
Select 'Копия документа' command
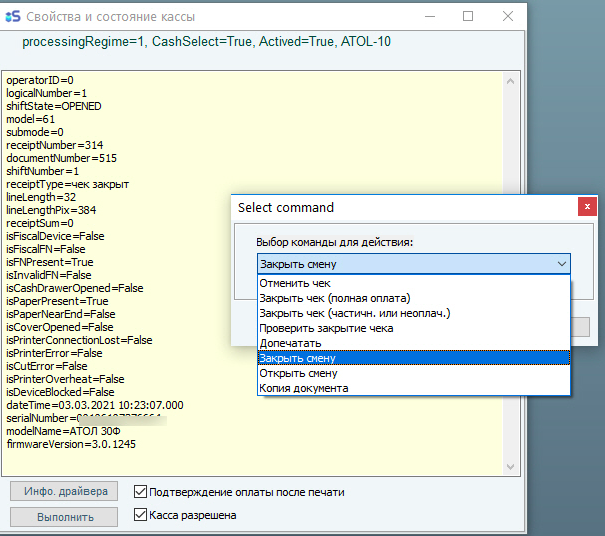pos(303,388)
